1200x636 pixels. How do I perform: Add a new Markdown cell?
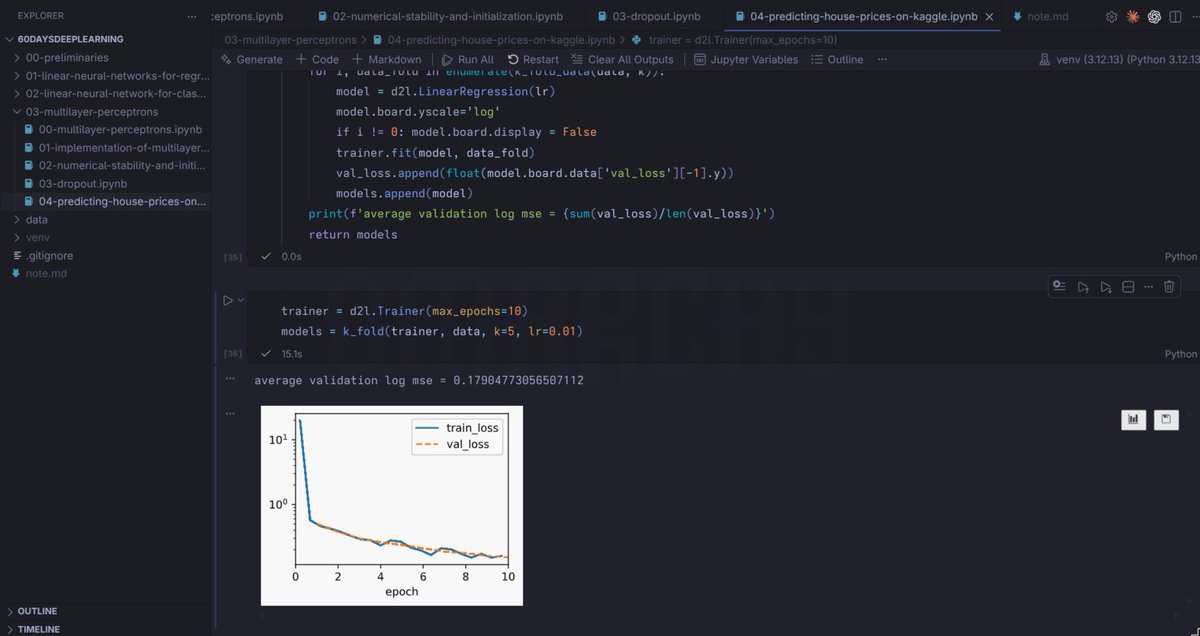click(x=387, y=59)
